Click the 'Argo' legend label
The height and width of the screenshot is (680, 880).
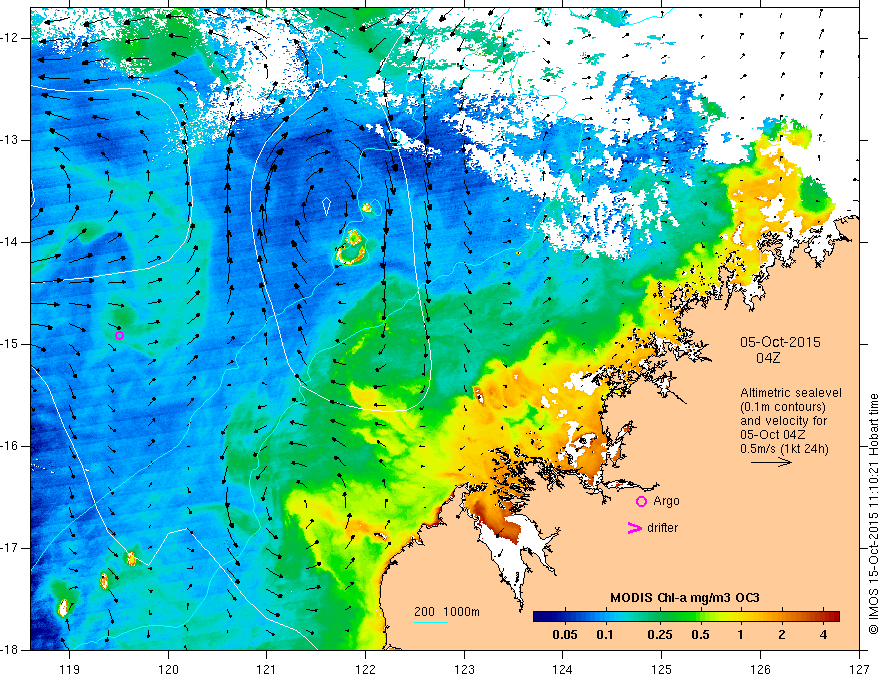(666, 502)
